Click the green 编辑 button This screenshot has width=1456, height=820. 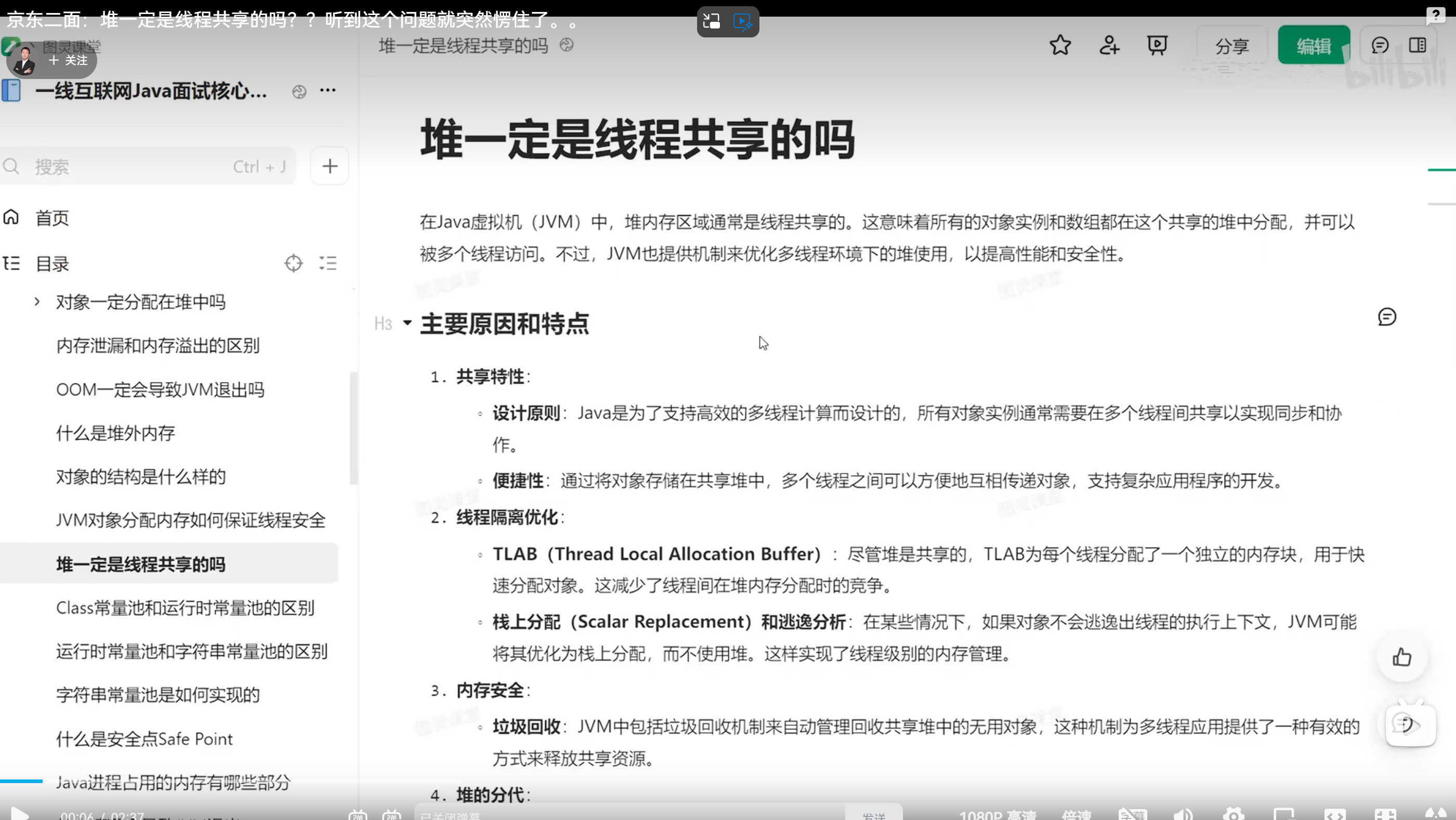point(1313,45)
